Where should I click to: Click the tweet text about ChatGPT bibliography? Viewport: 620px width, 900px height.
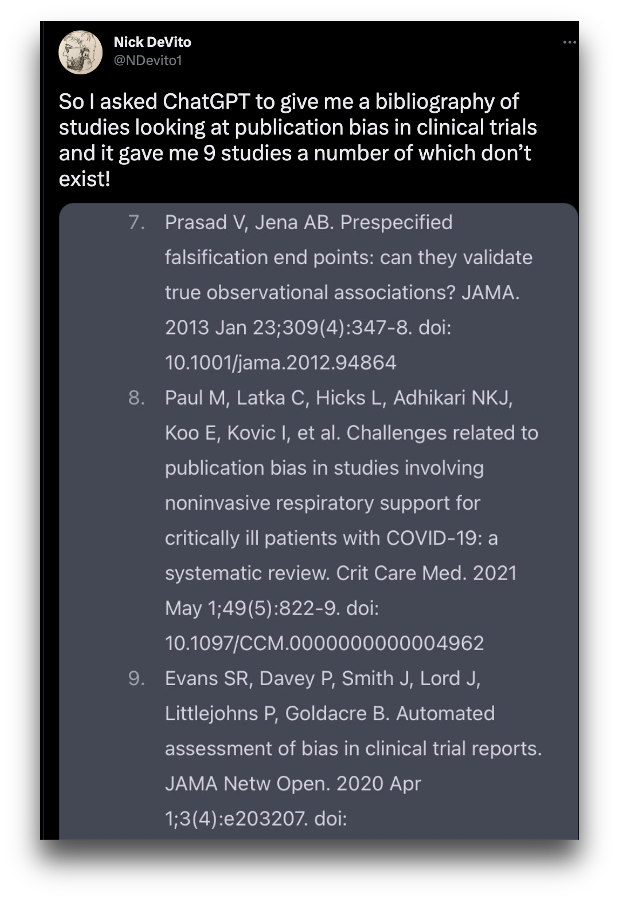tap(290, 140)
